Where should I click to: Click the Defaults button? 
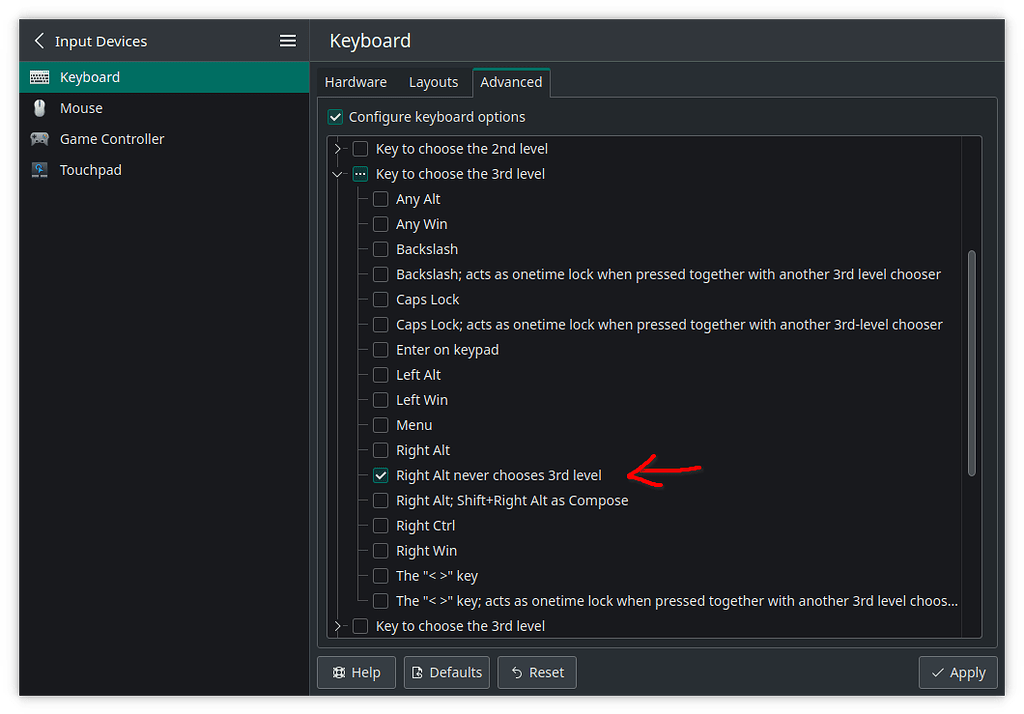point(446,672)
